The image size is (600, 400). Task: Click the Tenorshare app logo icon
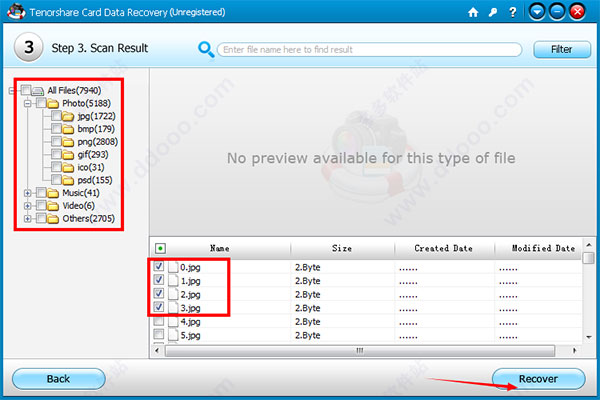tap(16, 11)
